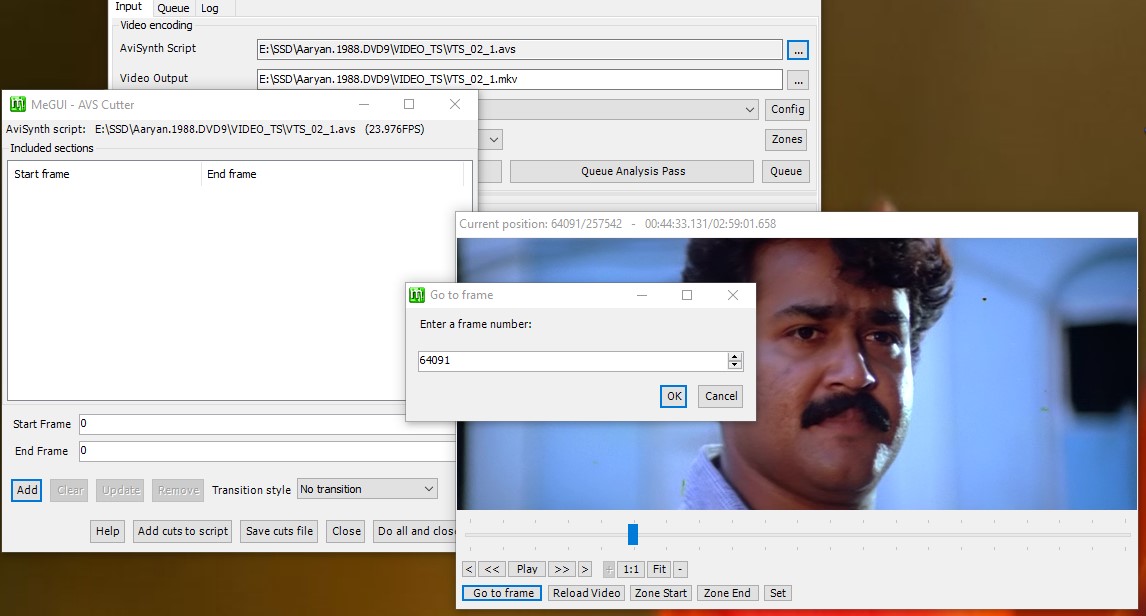Open the Zones button in main window
The width and height of the screenshot is (1146, 616).
787,139
